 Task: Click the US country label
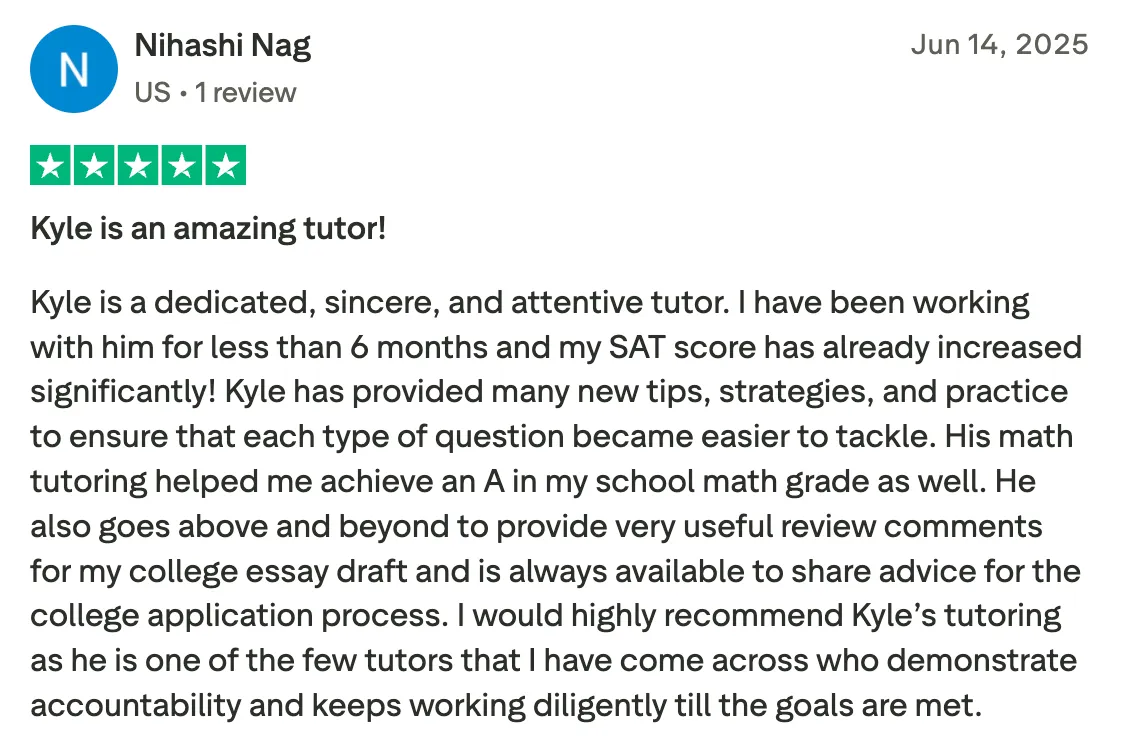[x=153, y=93]
